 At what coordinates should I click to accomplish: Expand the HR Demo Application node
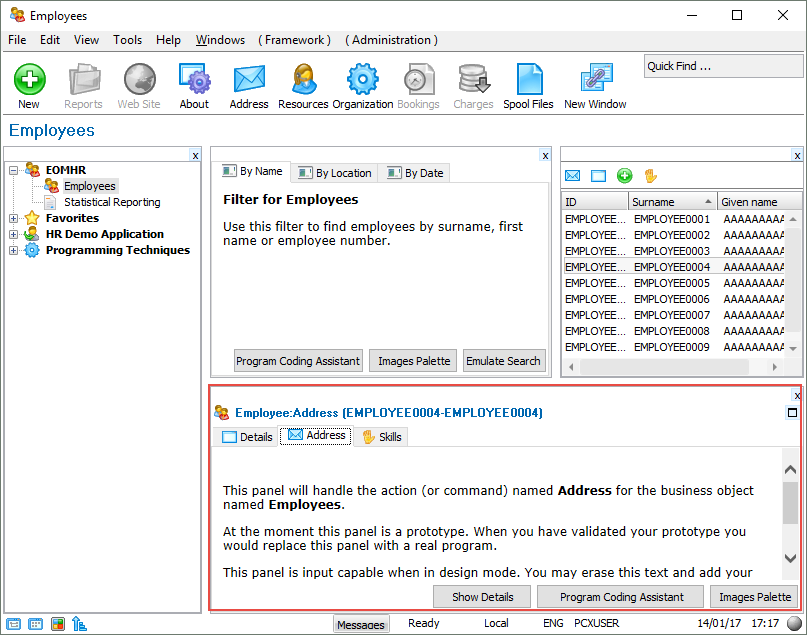13,234
